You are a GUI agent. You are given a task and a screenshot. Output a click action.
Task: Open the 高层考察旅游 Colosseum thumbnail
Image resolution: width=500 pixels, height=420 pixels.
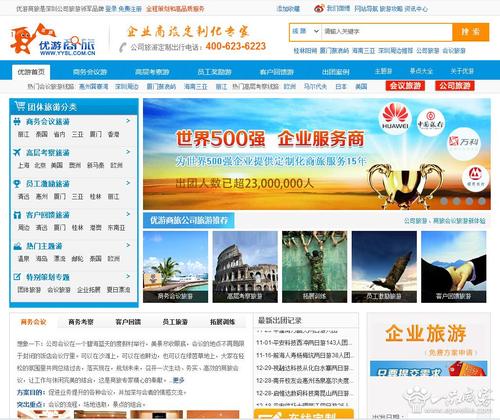[x=245, y=267]
